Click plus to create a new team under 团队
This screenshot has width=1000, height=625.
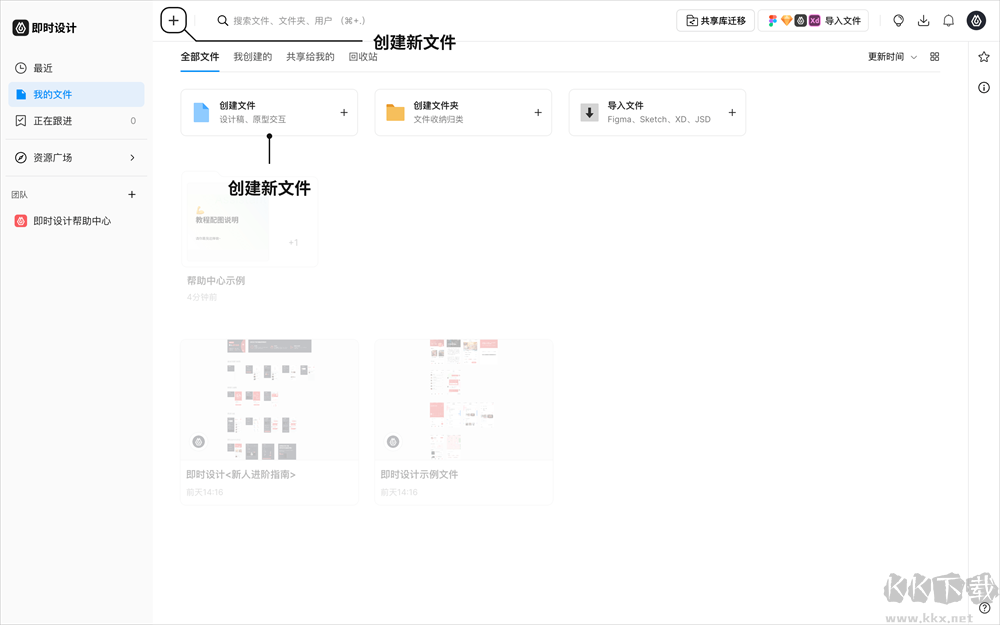131,194
